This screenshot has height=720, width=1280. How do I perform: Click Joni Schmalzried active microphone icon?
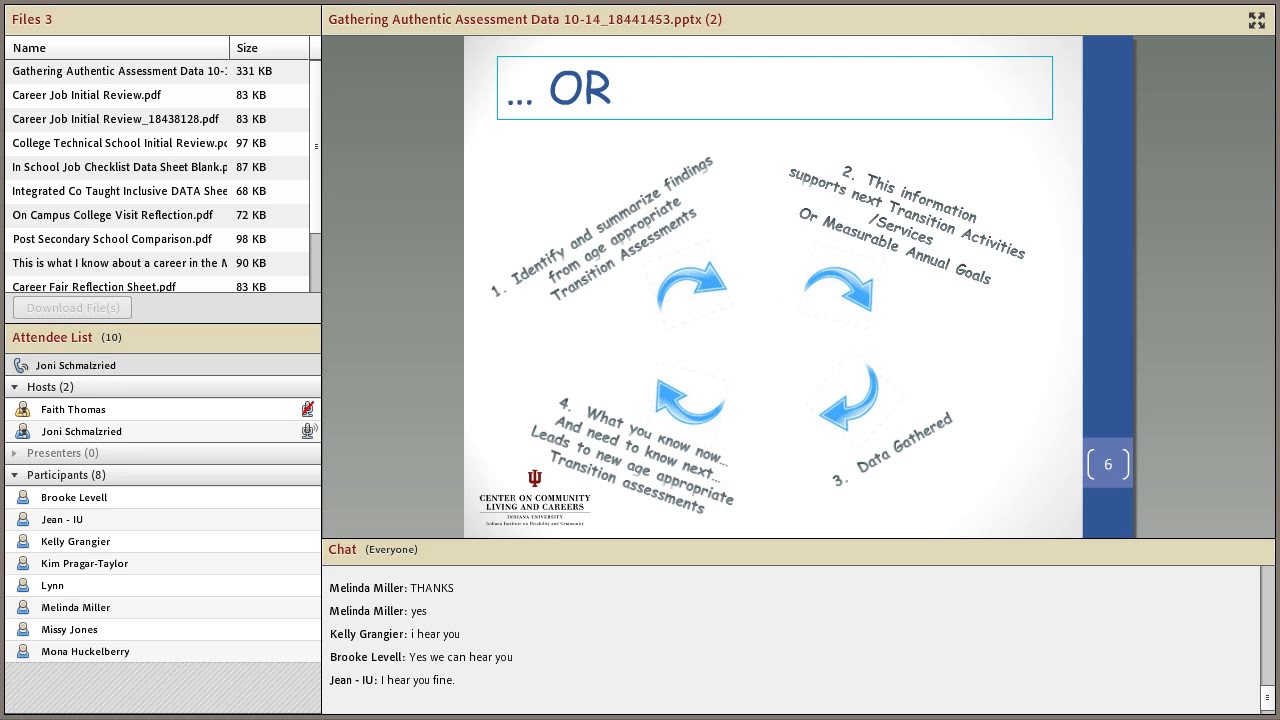(x=309, y=431)
